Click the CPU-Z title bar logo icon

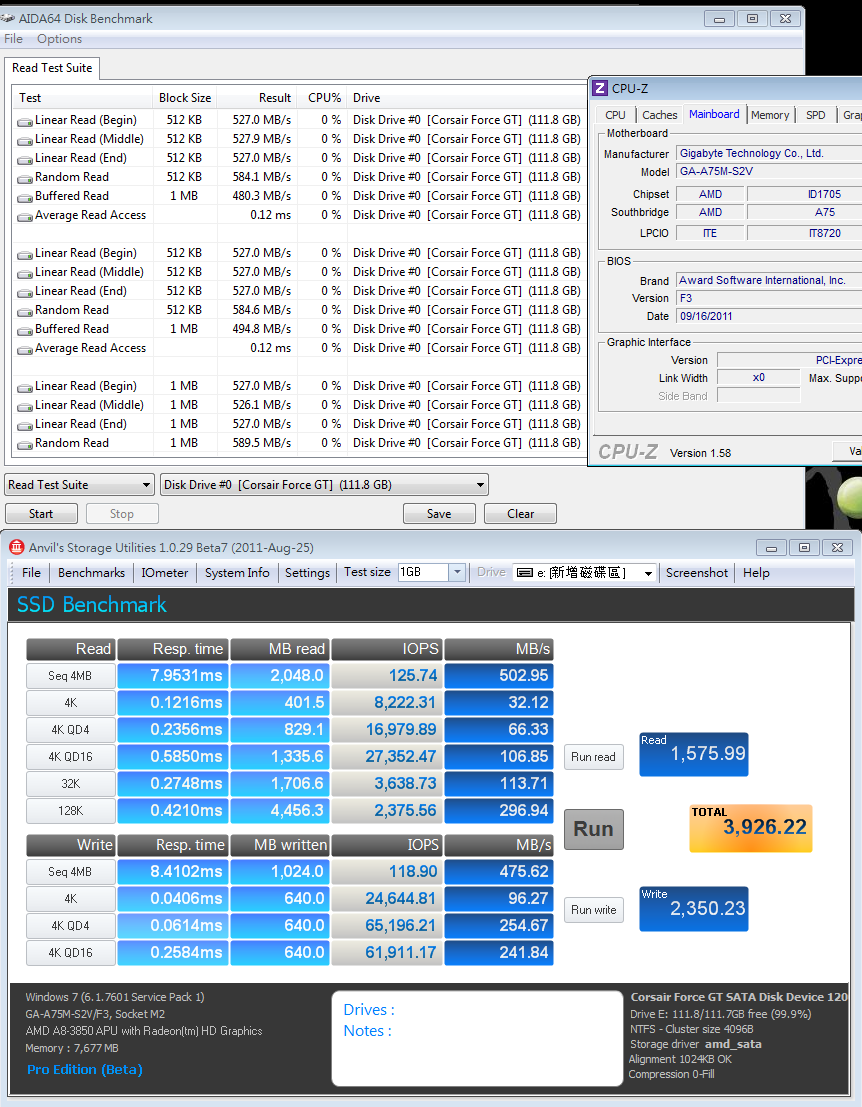coord(600,88)
